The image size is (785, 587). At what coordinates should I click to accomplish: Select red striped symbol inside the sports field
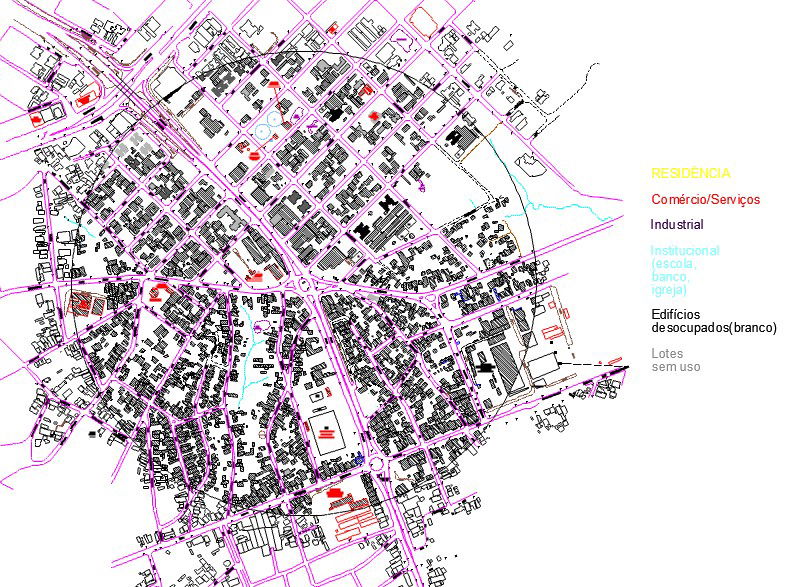(327, 434)
